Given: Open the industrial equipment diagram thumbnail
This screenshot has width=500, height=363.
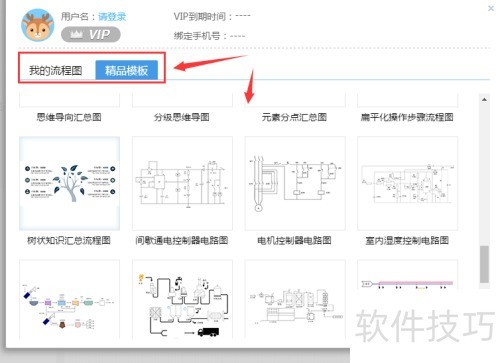Looking at the screenshot, I should pyautogui.click(x=295, y=299).
